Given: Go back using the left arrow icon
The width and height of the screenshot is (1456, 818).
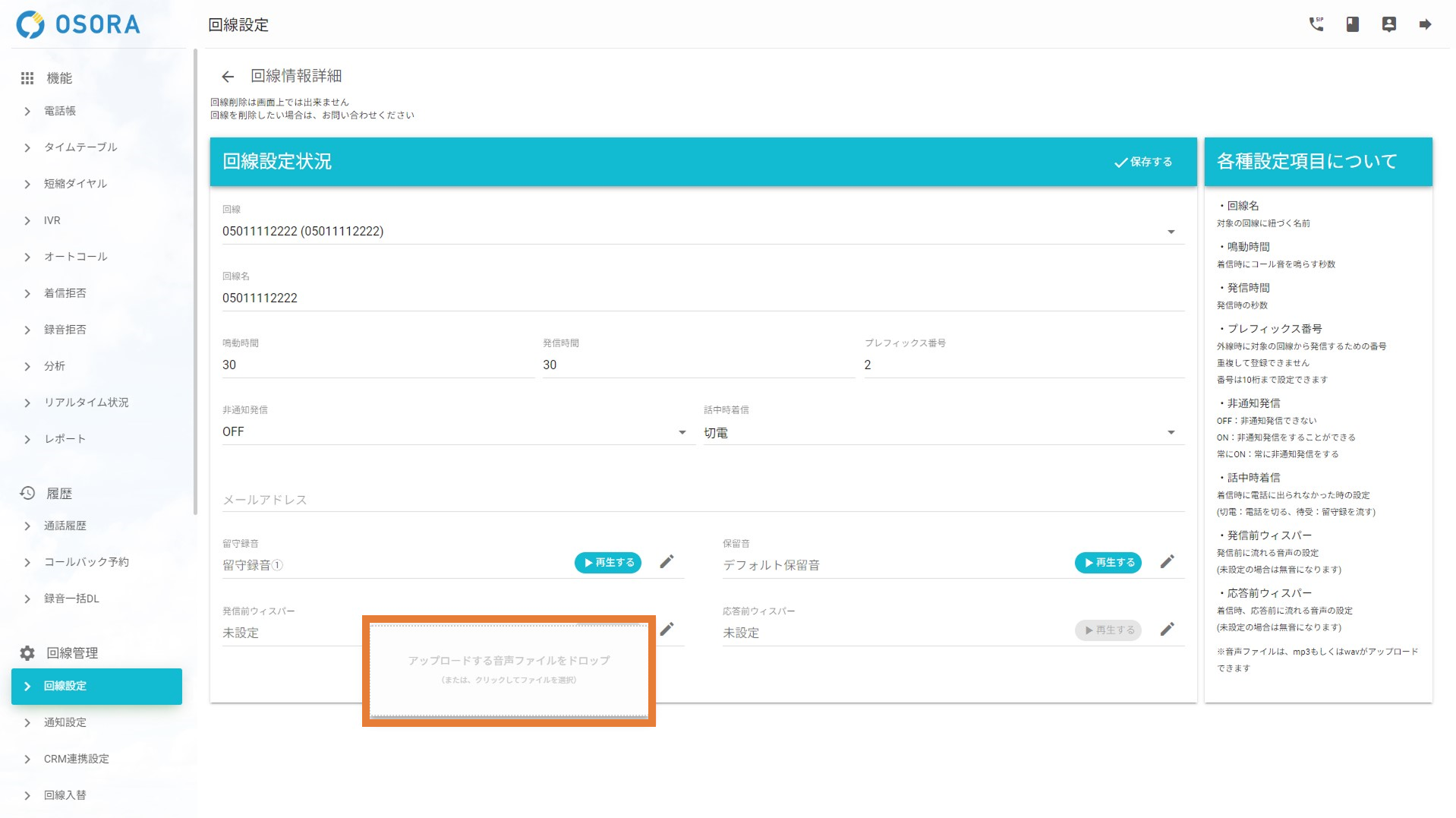Looking at the screenshot, I should pyautogui.click(x=228, y=76).
